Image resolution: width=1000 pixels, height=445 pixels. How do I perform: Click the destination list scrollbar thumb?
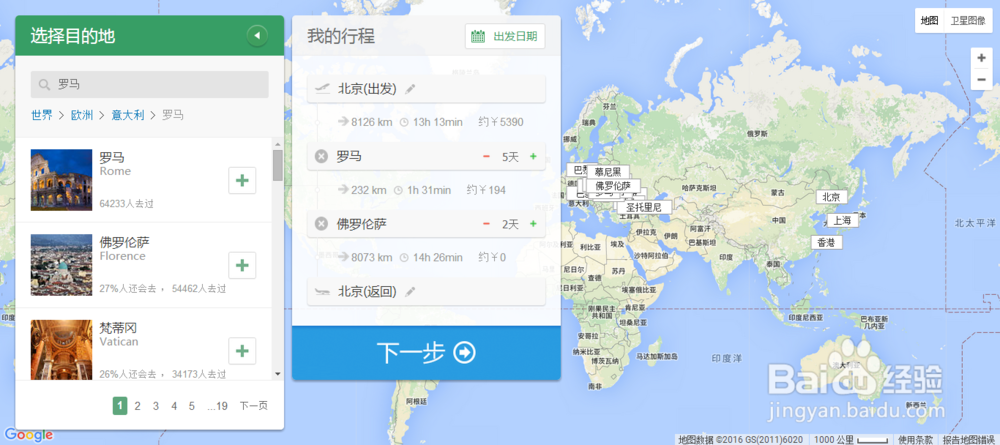click(x=277, y=166)
